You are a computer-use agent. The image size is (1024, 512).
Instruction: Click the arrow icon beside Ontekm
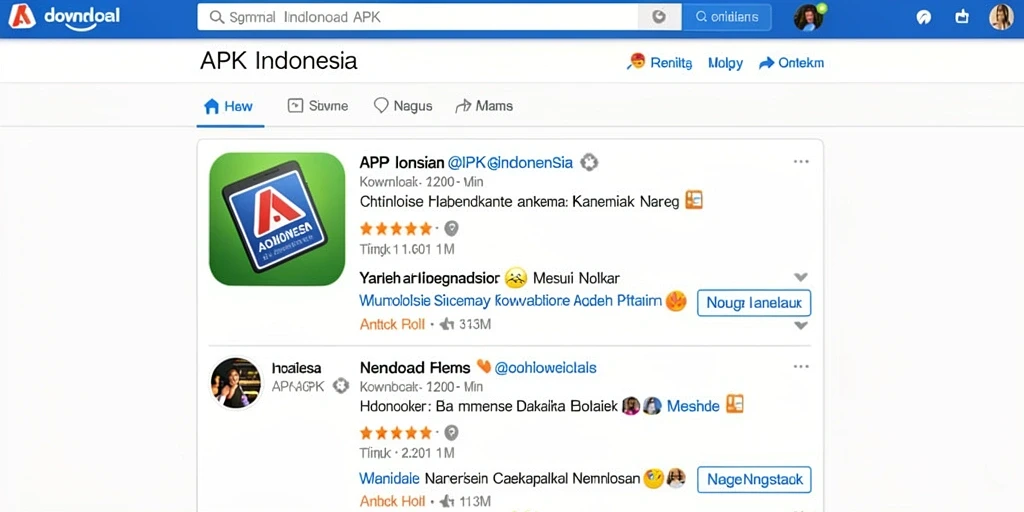pyautogui.click(x=766, y=63)
